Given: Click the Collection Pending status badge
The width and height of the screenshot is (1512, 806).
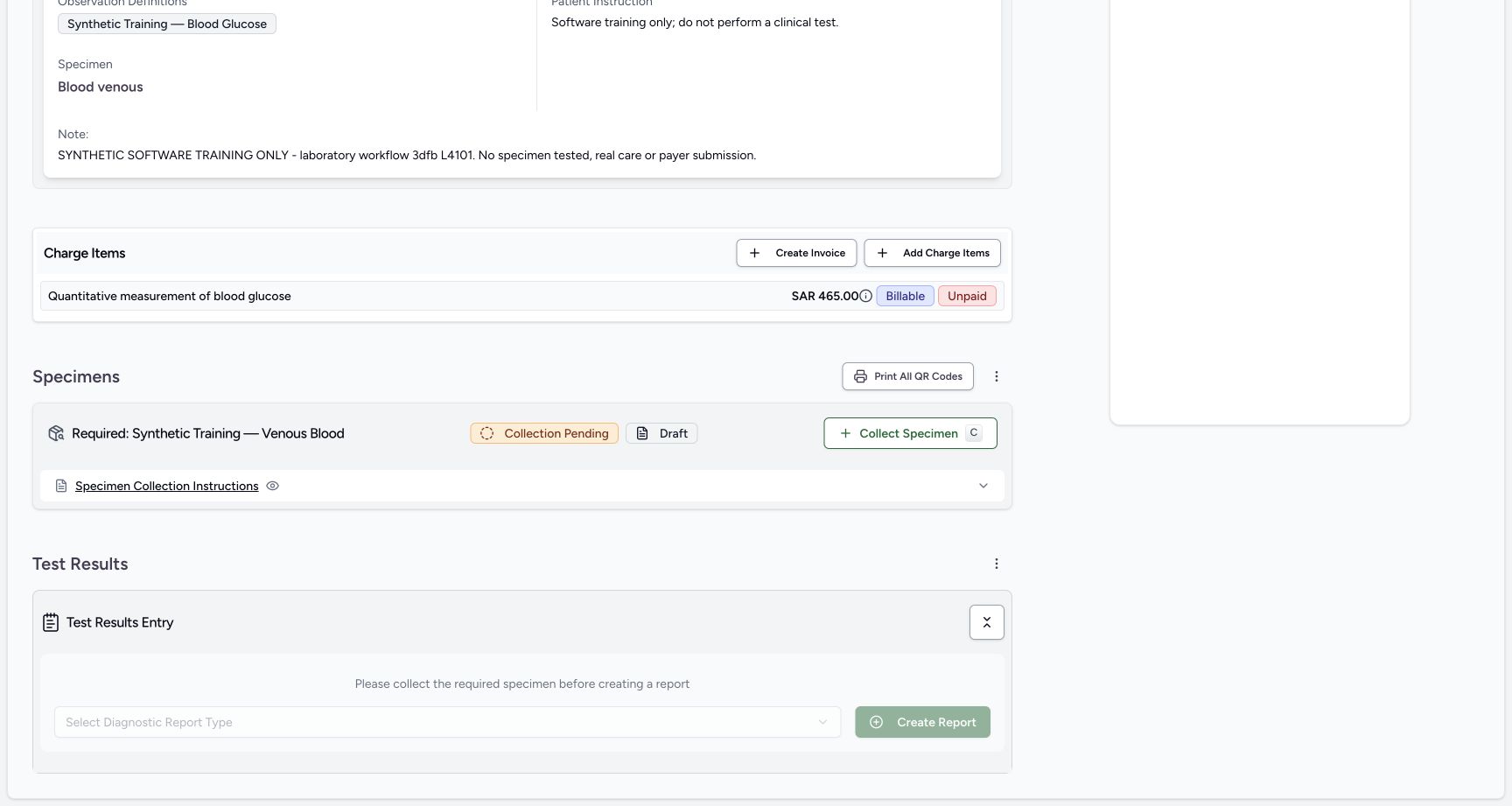Looking at the screenshot, I should 544,433.
